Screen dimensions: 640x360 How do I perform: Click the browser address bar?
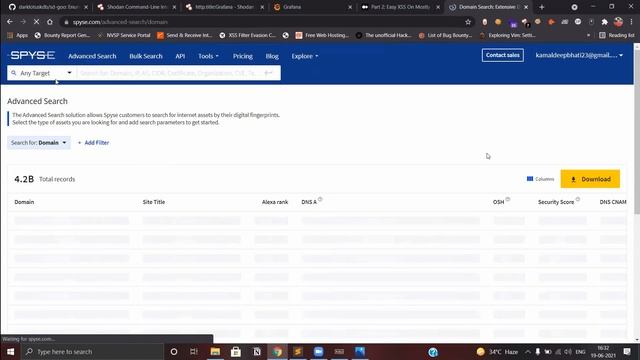coord(261,22)
